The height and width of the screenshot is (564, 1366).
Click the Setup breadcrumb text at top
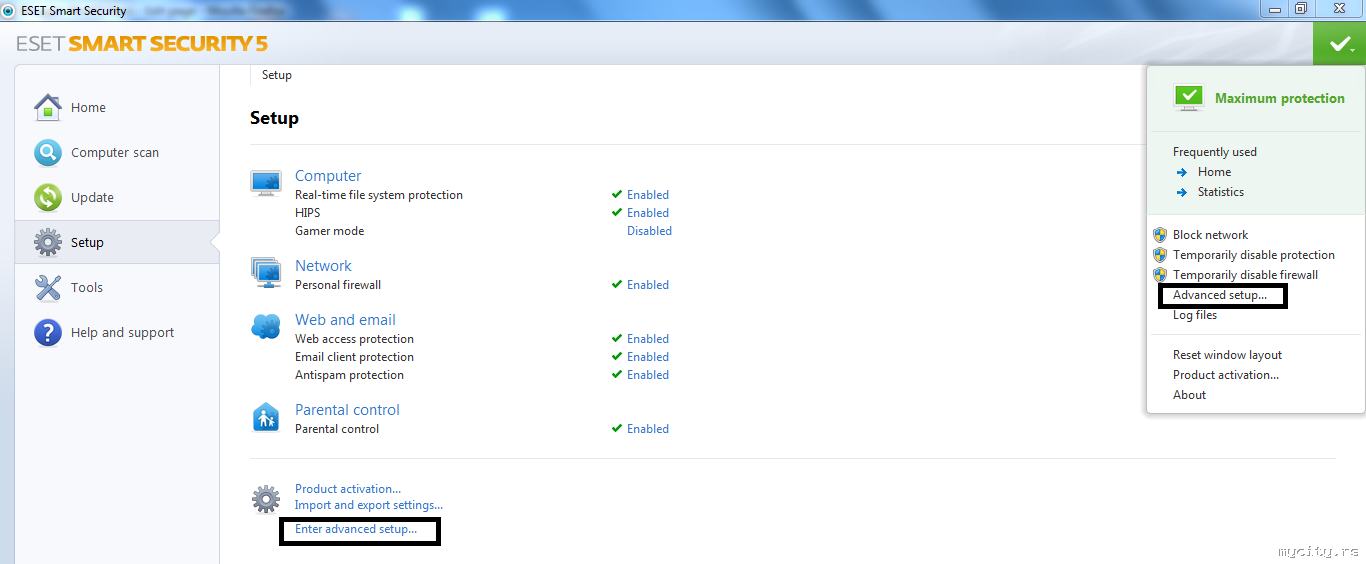tap(277, 75)
